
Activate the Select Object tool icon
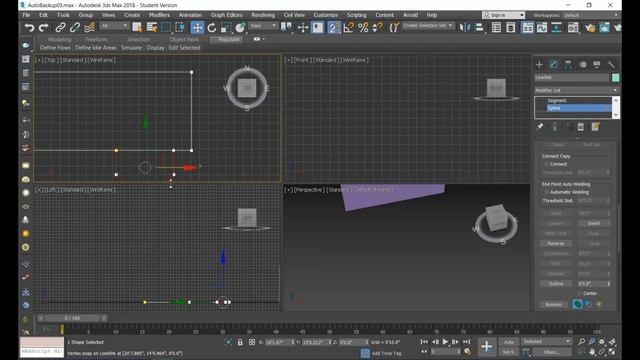pos(137,28)
